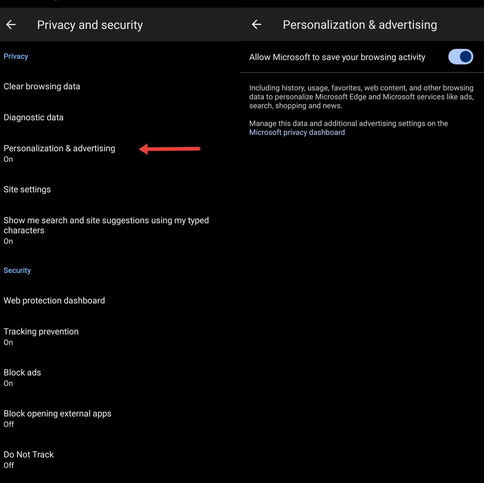Open Personalization & advertising setting
The image size is (484, 483).
pos(120,153)
